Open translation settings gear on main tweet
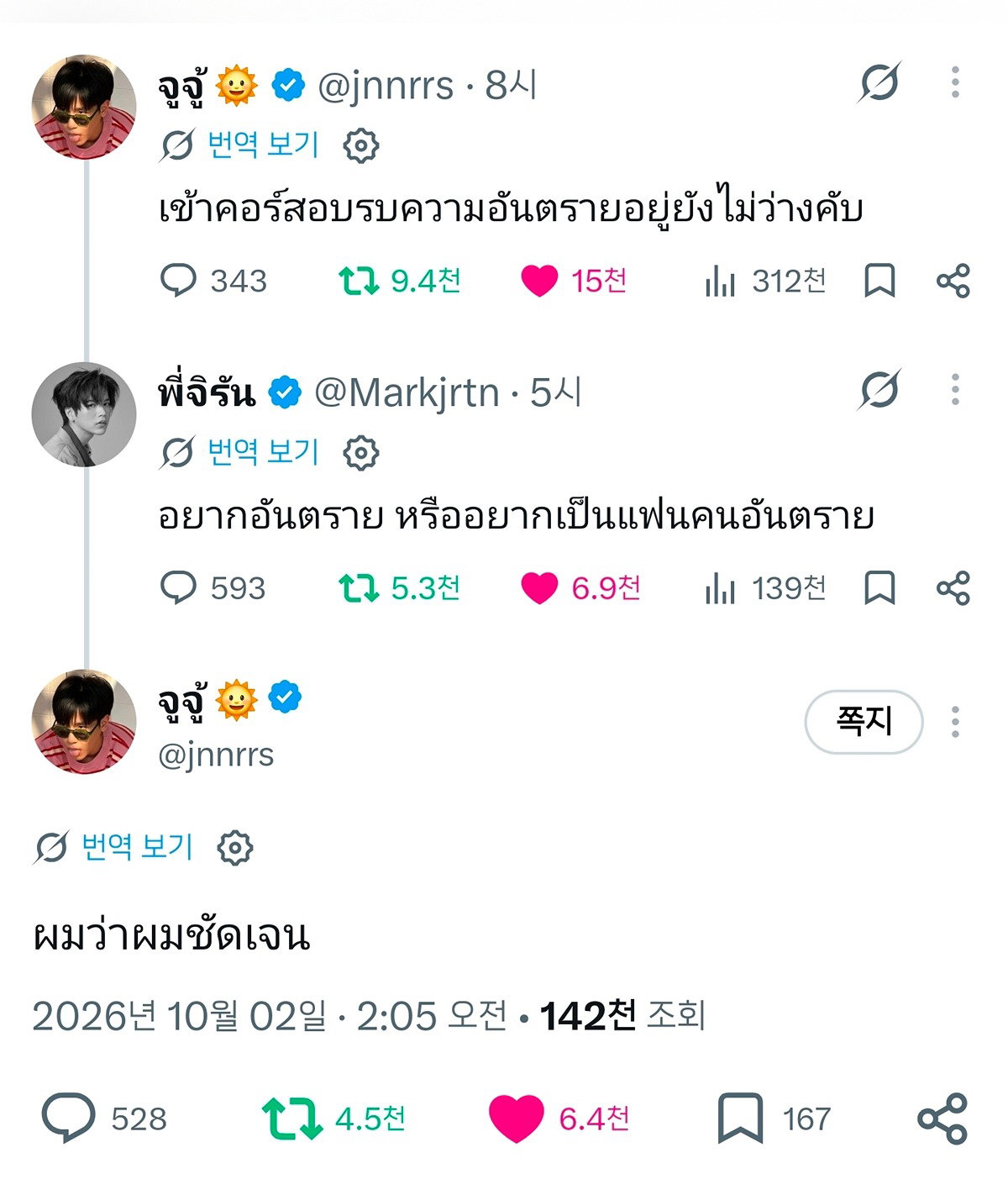 click(235, 847)
